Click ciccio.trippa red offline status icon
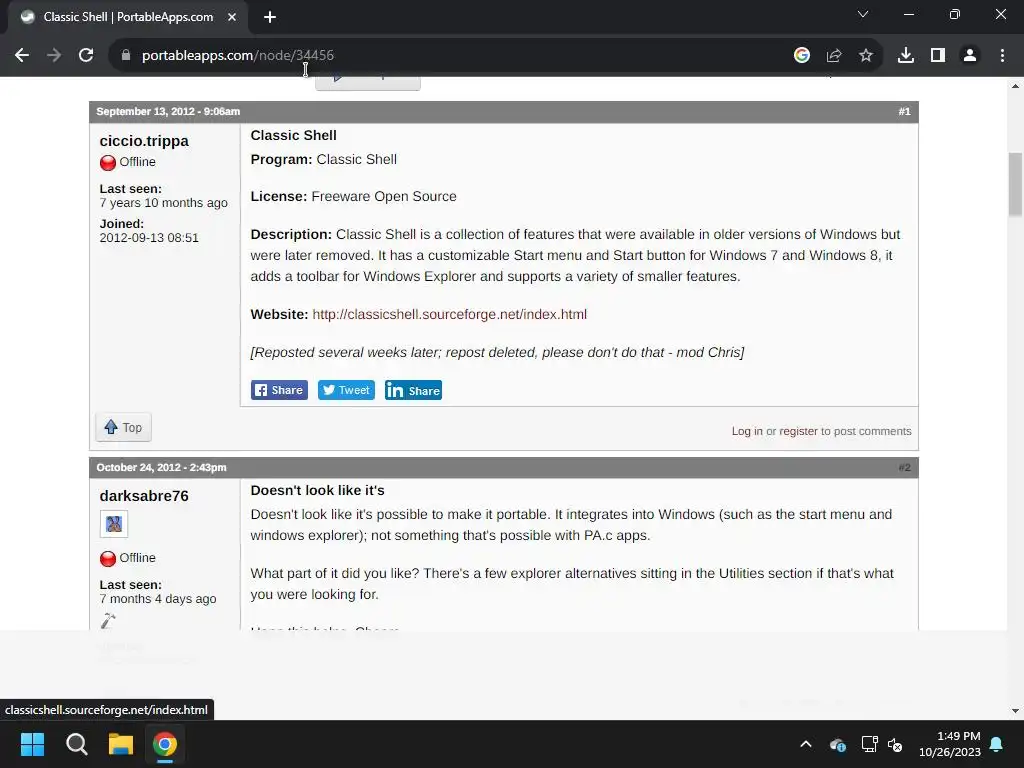Screen dimensions: 1024x768 click(x=108, y=162)
